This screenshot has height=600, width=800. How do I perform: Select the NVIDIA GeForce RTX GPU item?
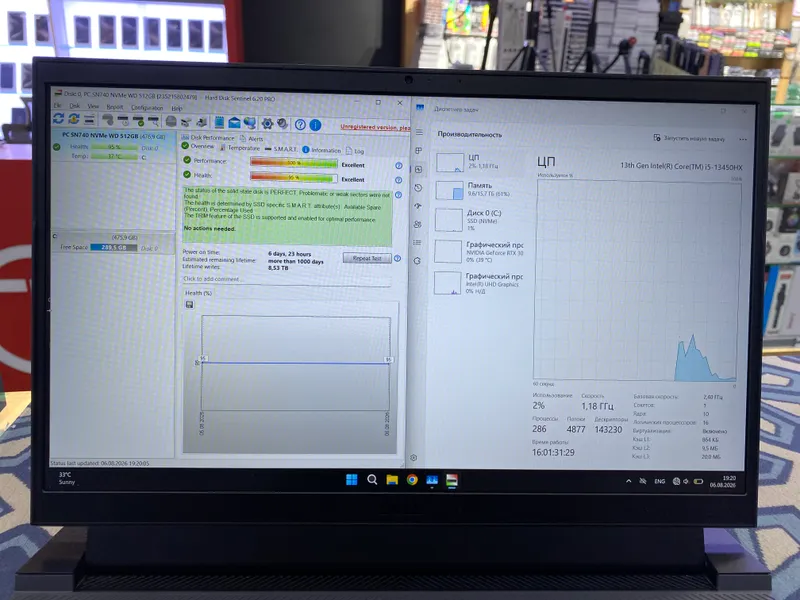(x=478, y=252)
